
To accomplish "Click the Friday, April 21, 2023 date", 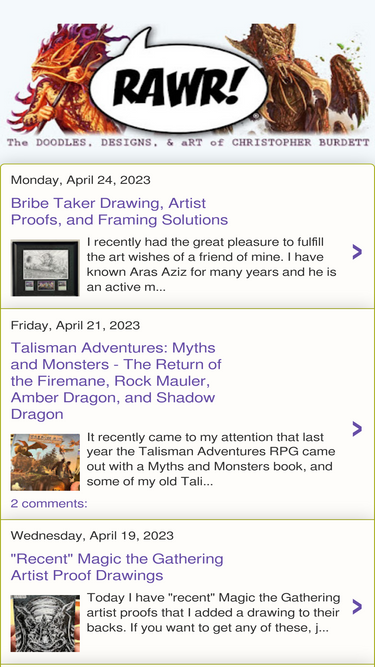I will click(x=75, y=325).
